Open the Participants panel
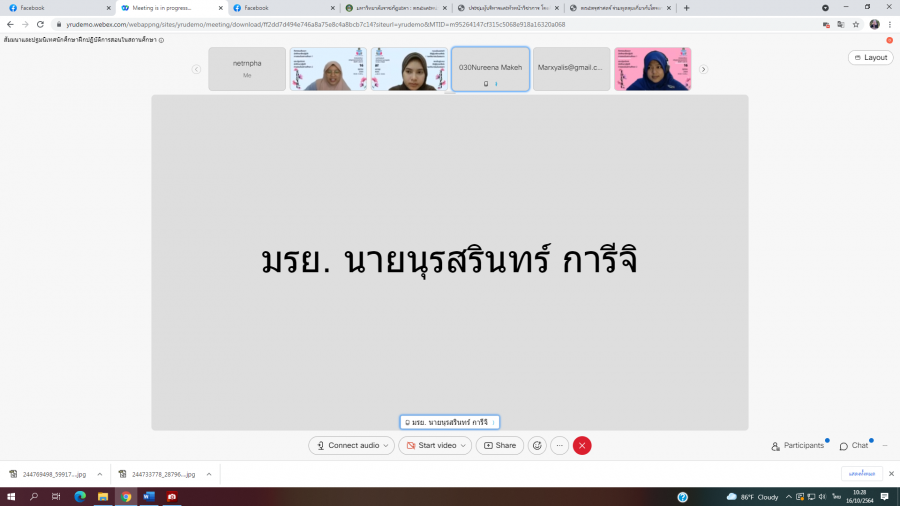900x506 pixels. 798,446
